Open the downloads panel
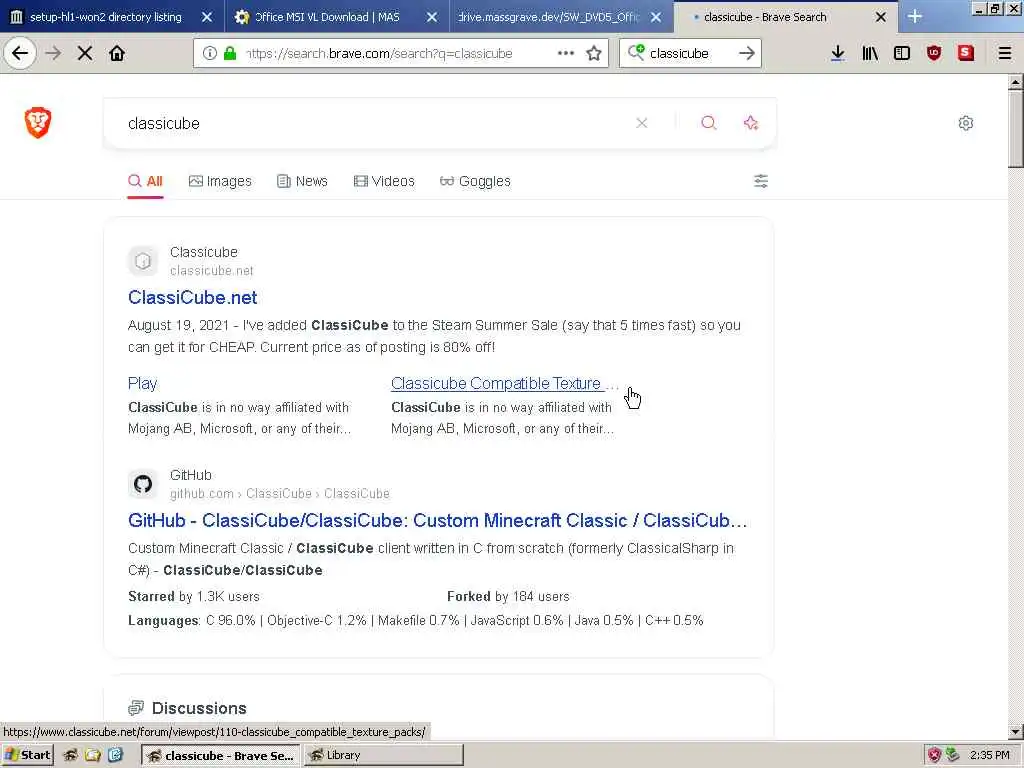The height and width of the screenshot is (768, 1024). pyautogui.click(x=838, y=53)
